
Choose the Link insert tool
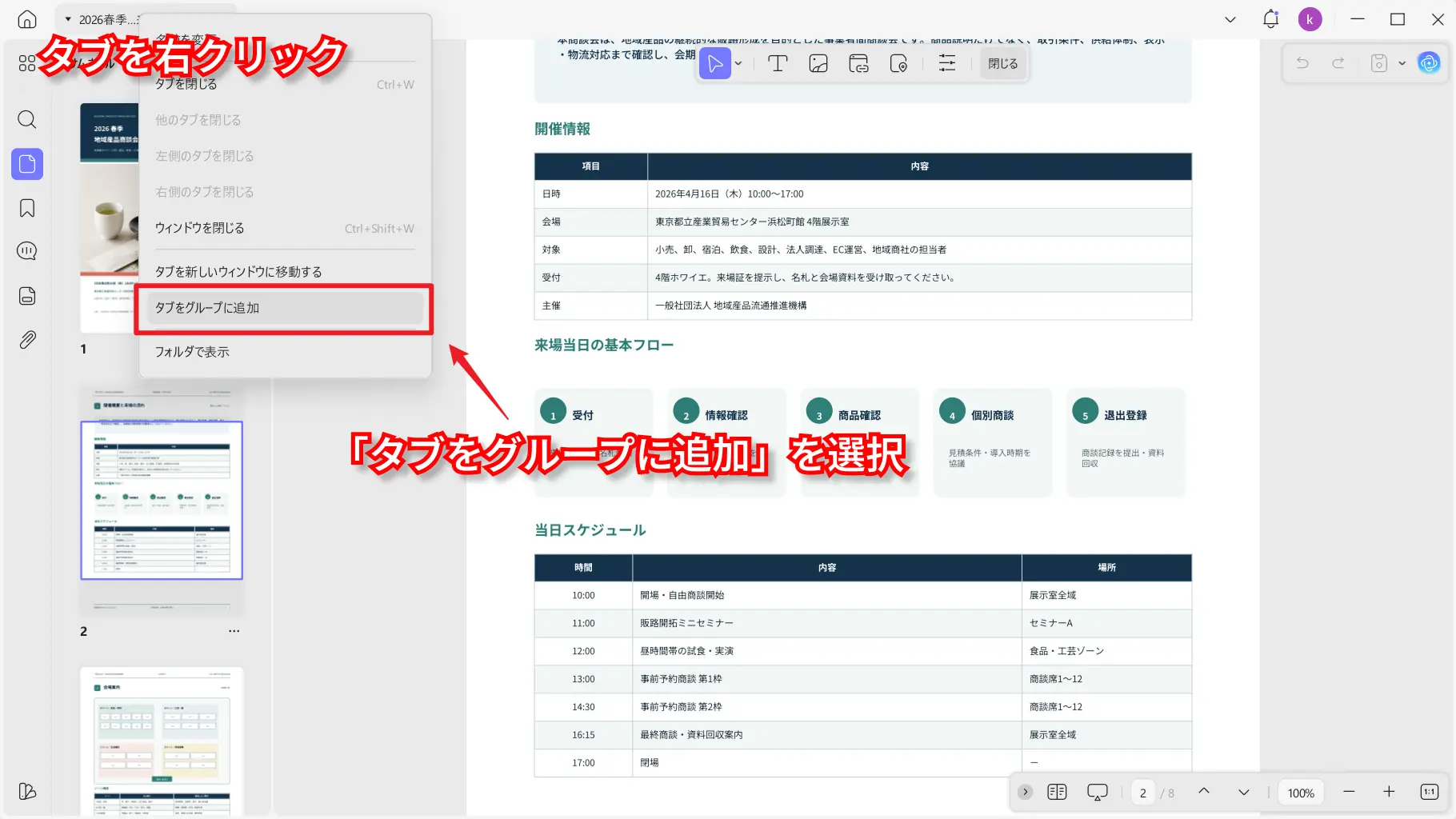pyautogui.click(x=859, y=63)
